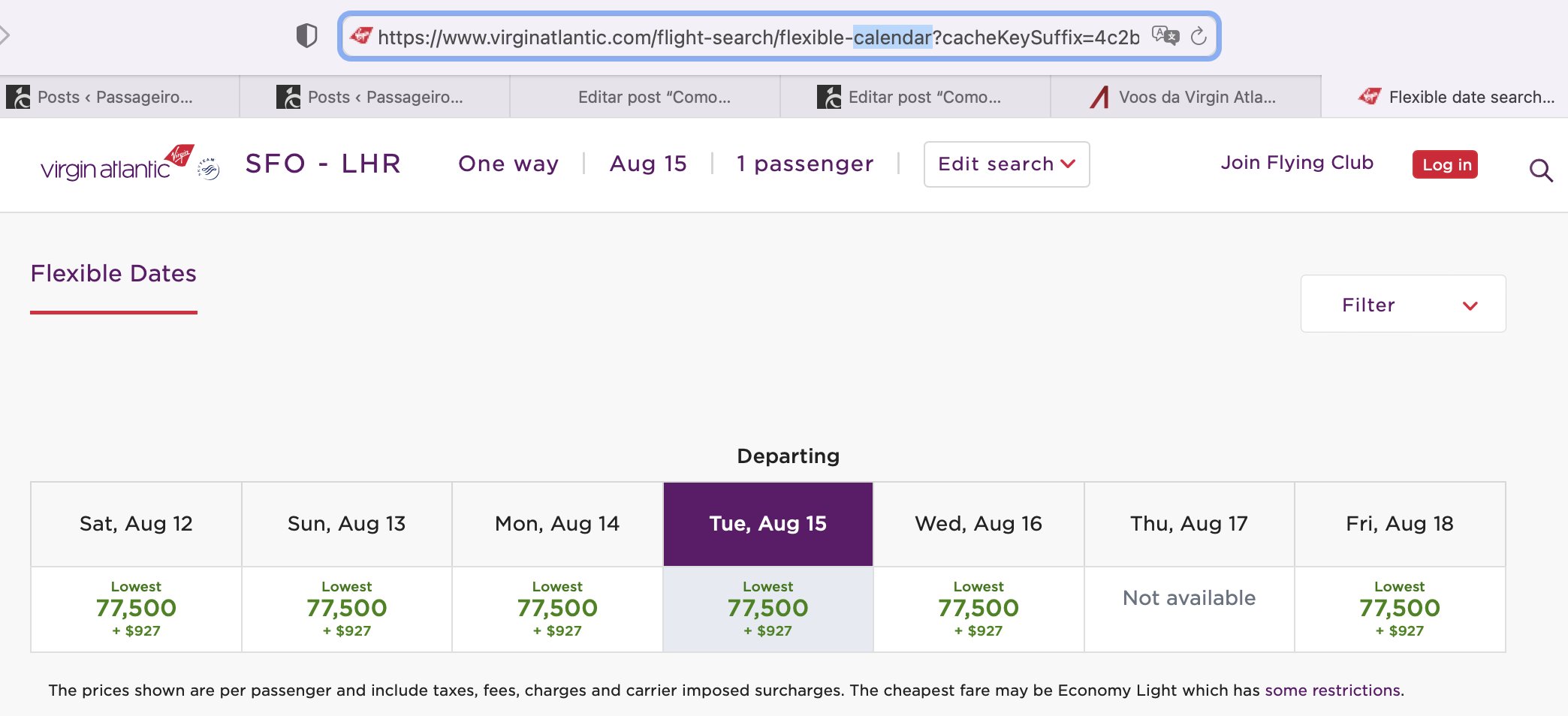
Task: Open the site search magnifier icon
Action: point(1541,170)
